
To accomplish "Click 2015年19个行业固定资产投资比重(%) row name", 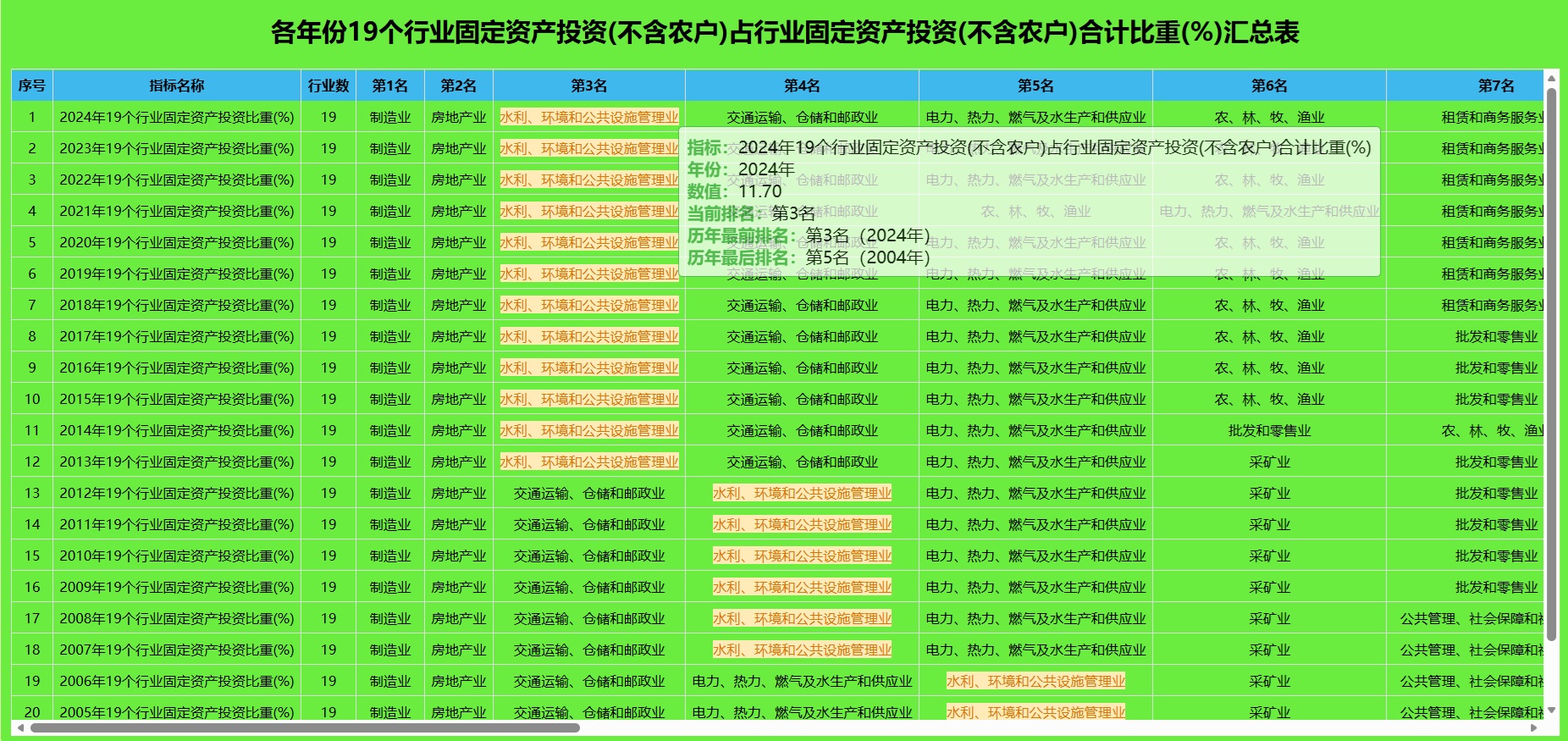I will coord(177,400).
